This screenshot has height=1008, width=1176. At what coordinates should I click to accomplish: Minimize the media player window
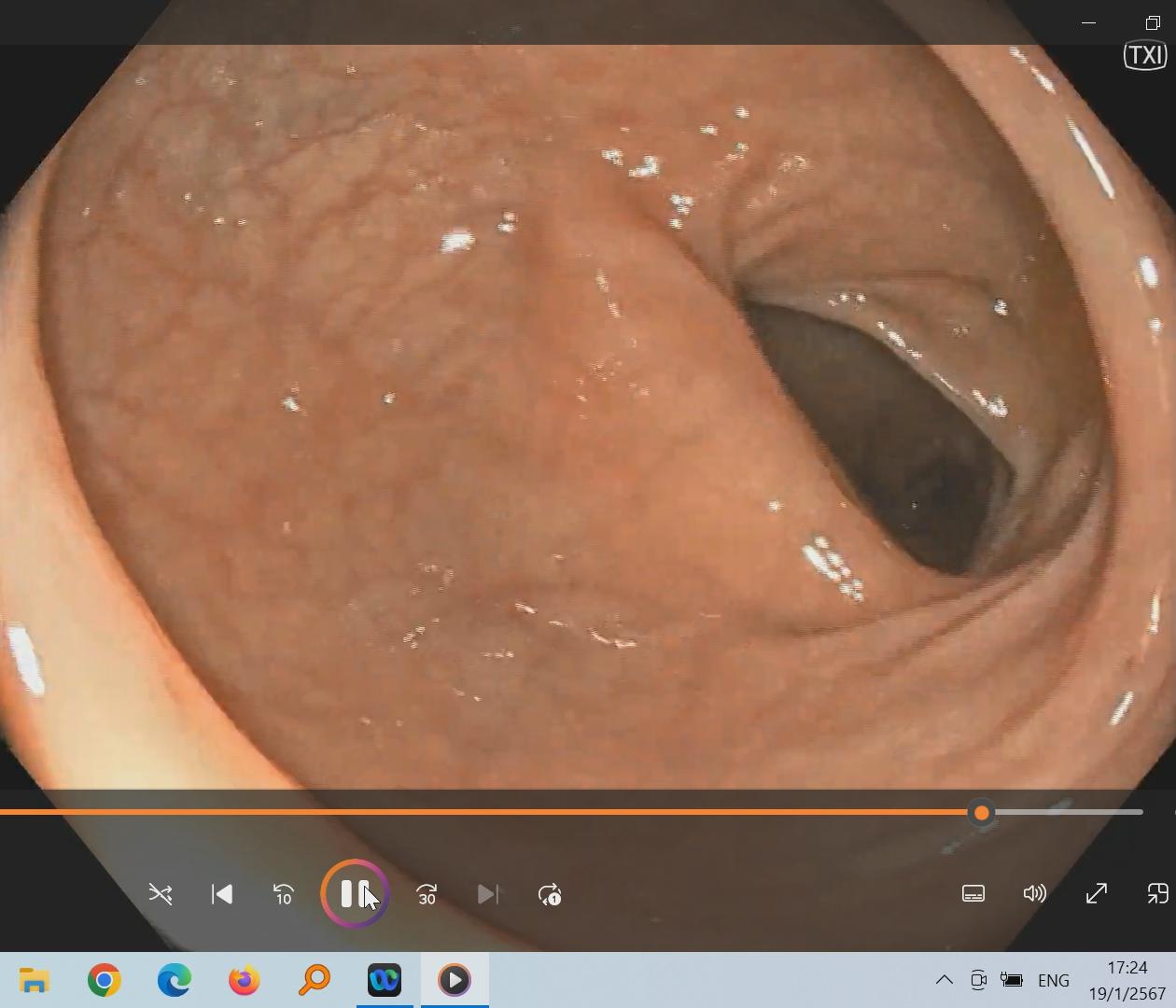coord(1088,22)
